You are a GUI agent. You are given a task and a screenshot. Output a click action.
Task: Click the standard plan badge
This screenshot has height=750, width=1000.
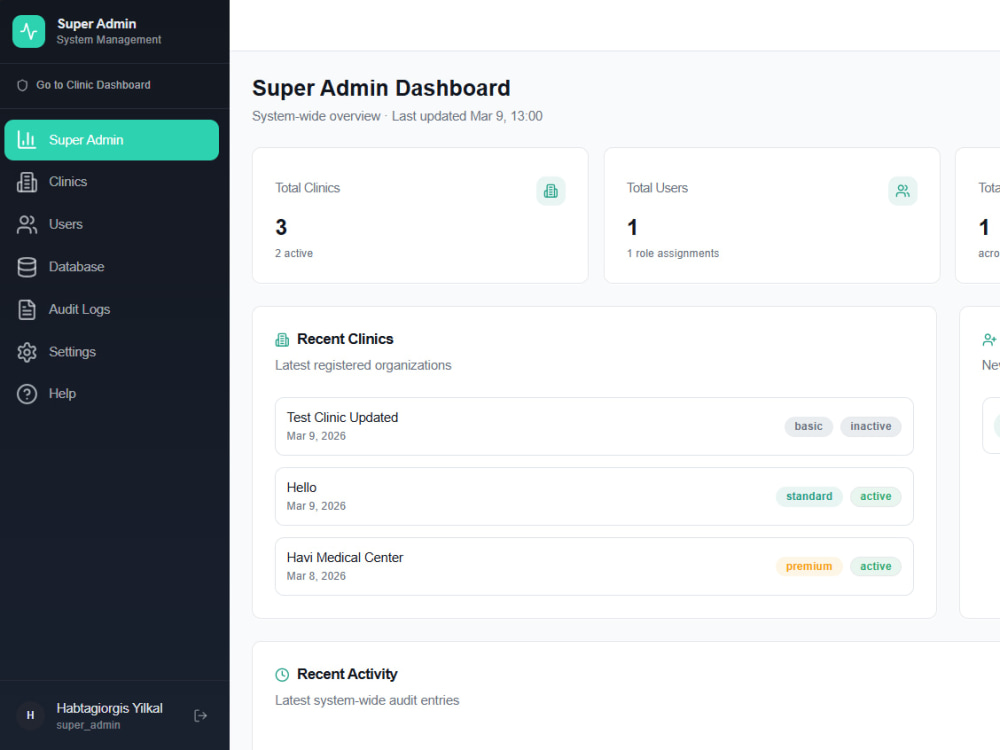pos(809,497)
